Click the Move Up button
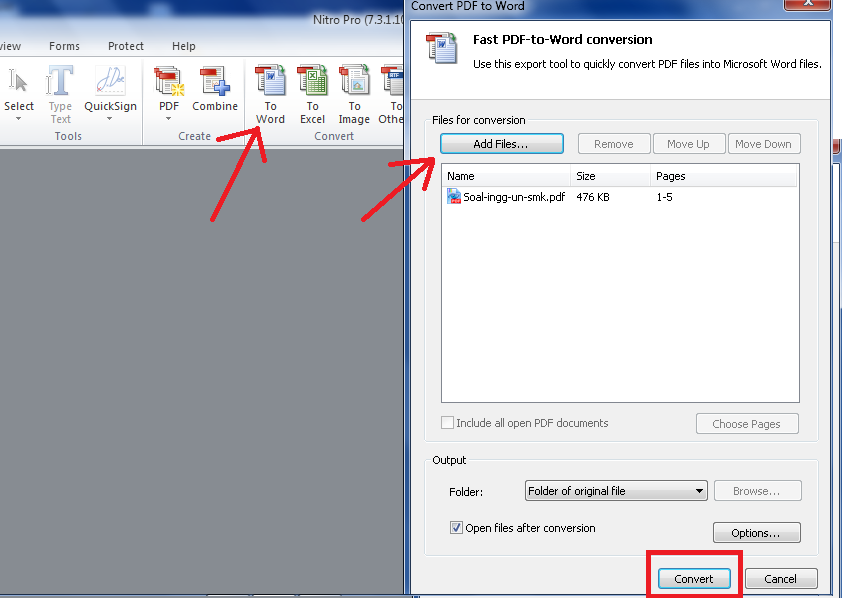 point(688,144)
